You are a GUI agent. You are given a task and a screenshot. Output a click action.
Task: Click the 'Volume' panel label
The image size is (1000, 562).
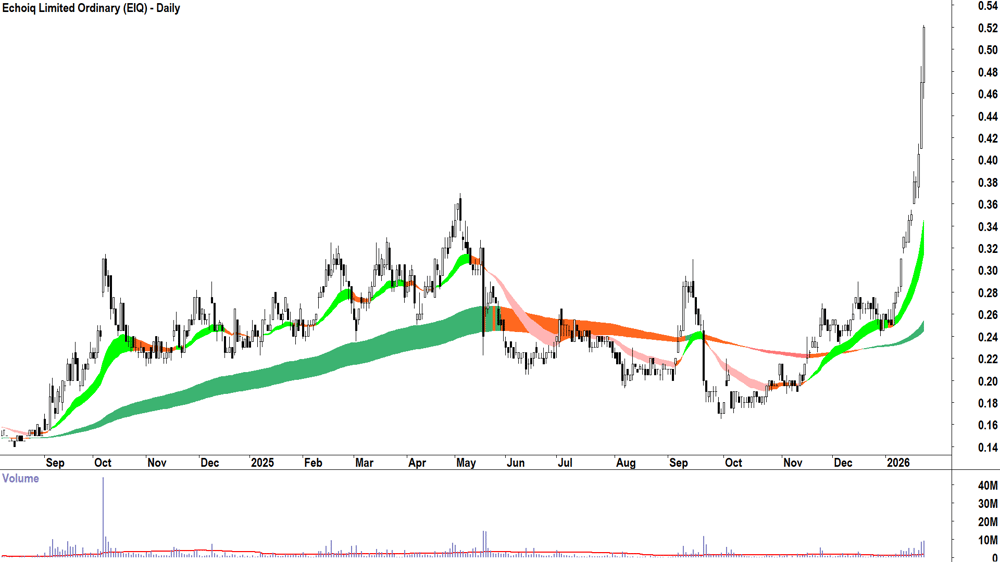coord(20,478)
